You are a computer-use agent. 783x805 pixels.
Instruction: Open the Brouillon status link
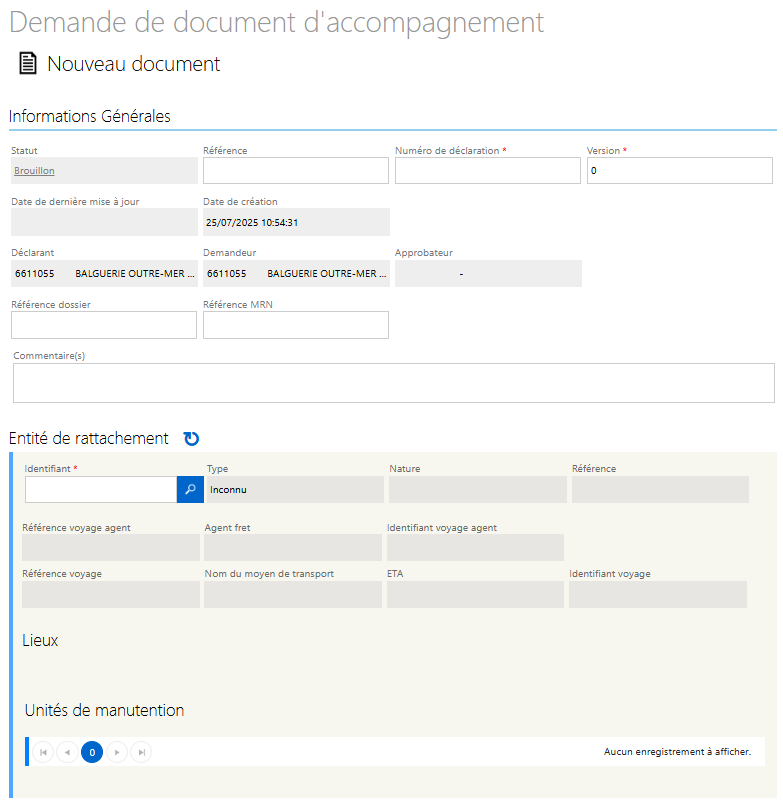point(34,171)
